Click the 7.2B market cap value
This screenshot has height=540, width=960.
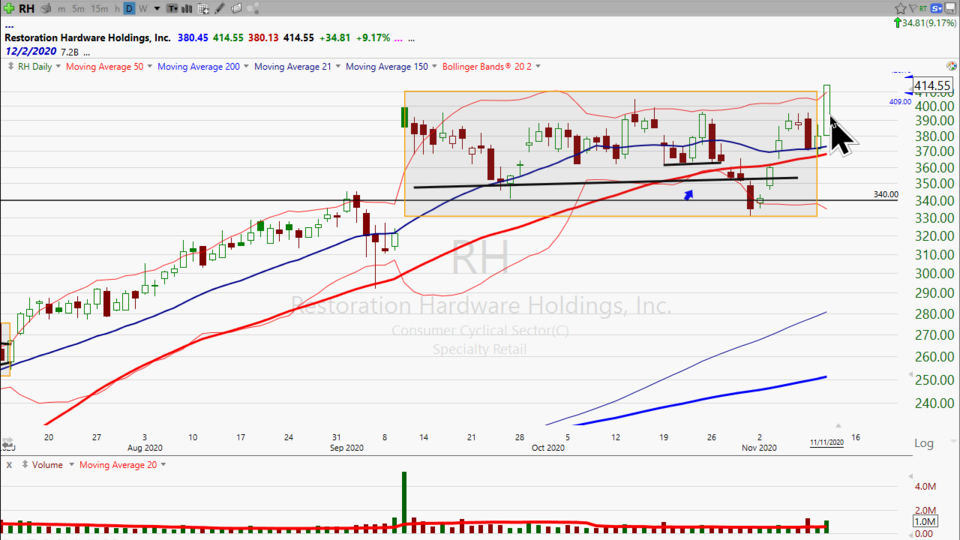[x=70, y=53]
